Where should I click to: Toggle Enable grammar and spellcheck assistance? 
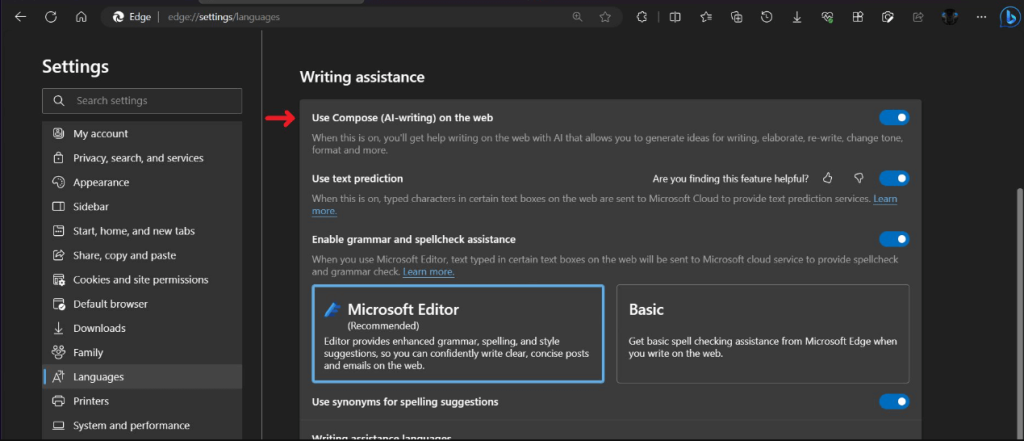pyautogui.click(x=894, y=239)
